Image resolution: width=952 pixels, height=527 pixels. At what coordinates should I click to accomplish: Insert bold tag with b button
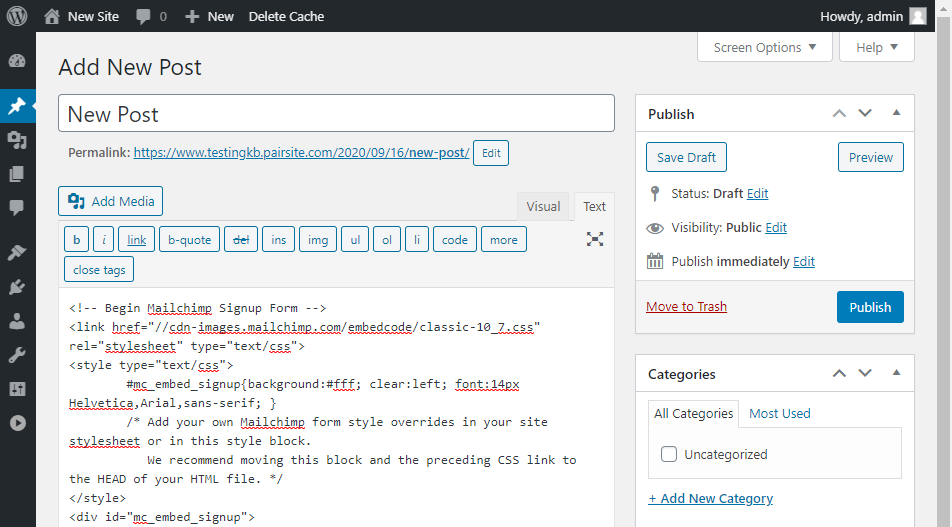(x=76, y=239)
